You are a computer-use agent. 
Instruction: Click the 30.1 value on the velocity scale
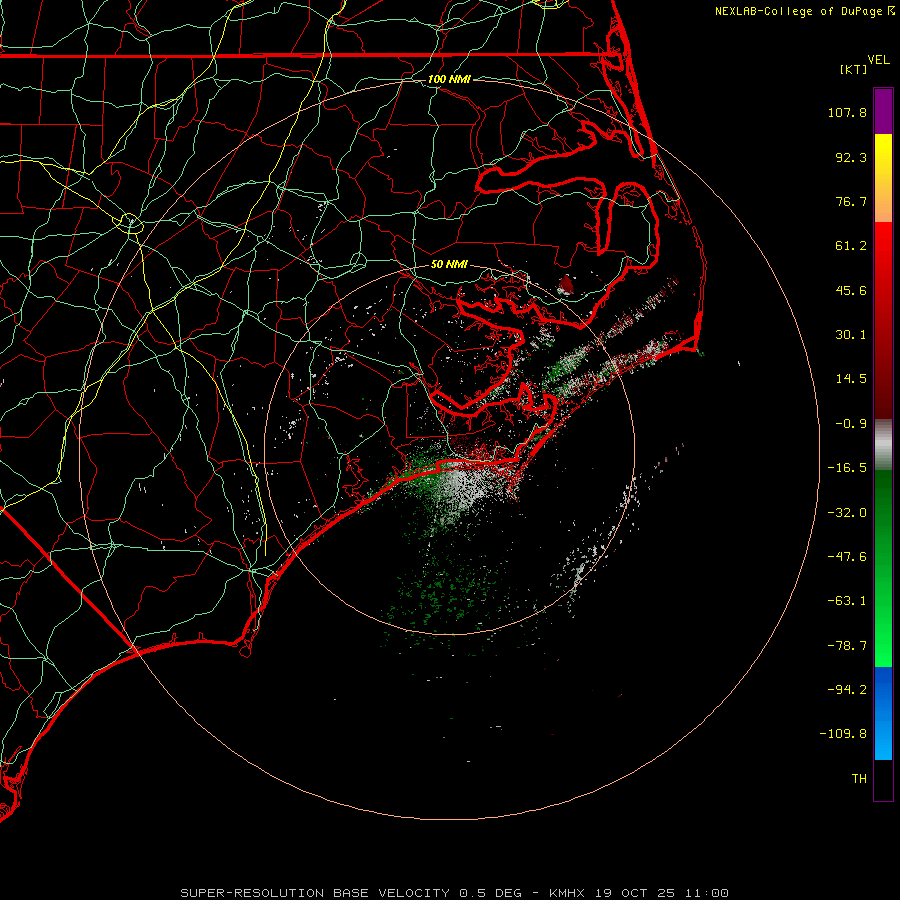pos(851,335)
